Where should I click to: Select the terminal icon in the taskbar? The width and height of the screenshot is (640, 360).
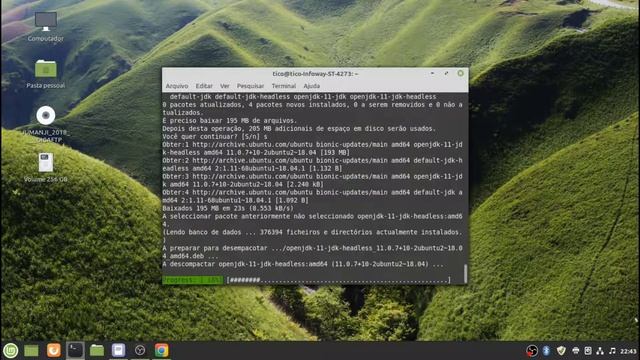75,350
